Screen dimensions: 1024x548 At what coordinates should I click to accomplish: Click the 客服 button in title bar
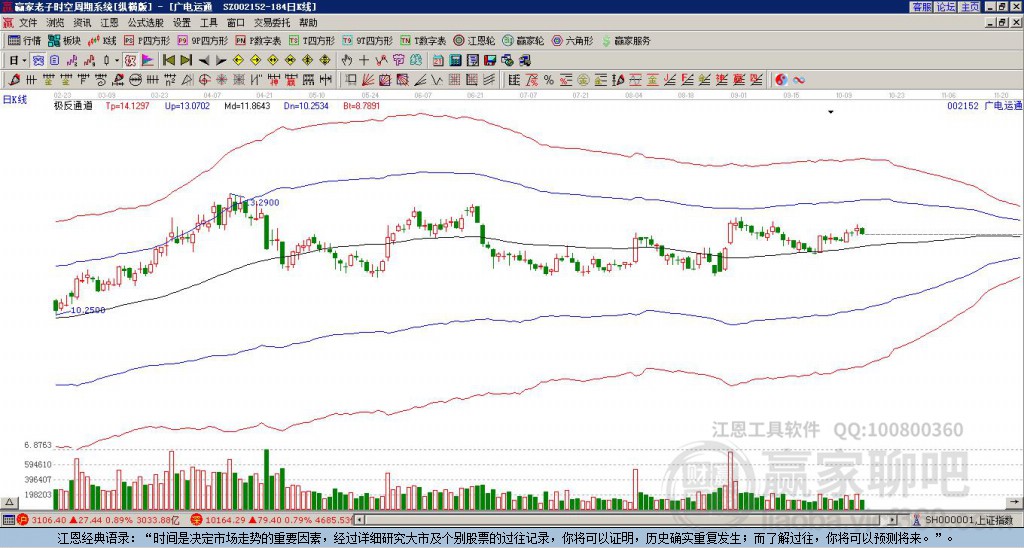pos(921,7)
